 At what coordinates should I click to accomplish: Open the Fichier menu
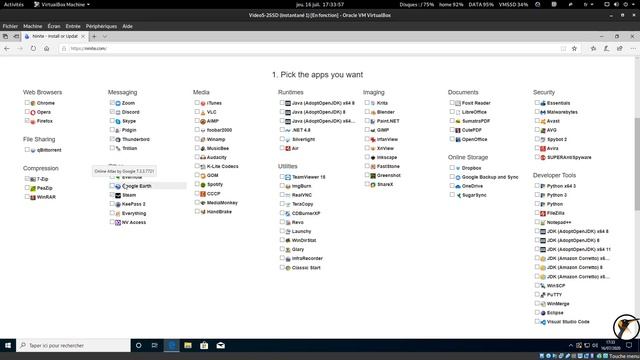[10, 26]
